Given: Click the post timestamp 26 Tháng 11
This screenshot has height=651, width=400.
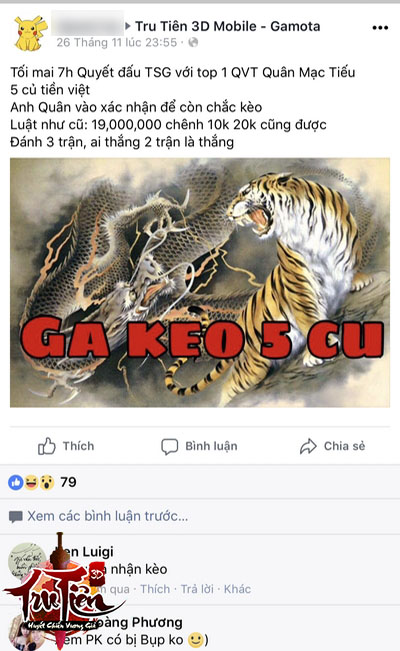Looking at the screenshot, I should pos(117,42).
